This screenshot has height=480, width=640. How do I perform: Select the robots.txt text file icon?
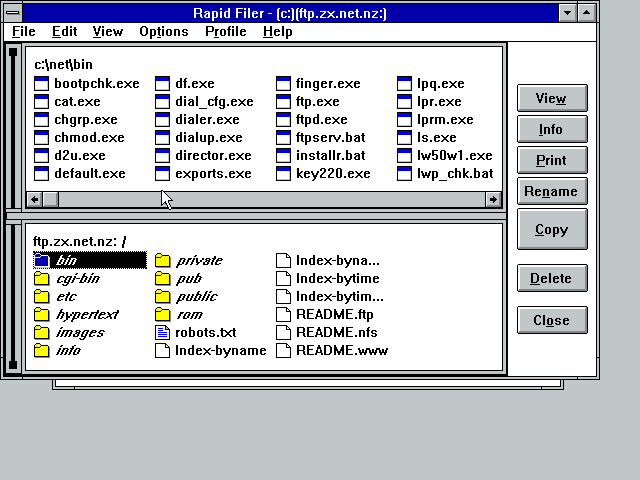click(162, 332)
